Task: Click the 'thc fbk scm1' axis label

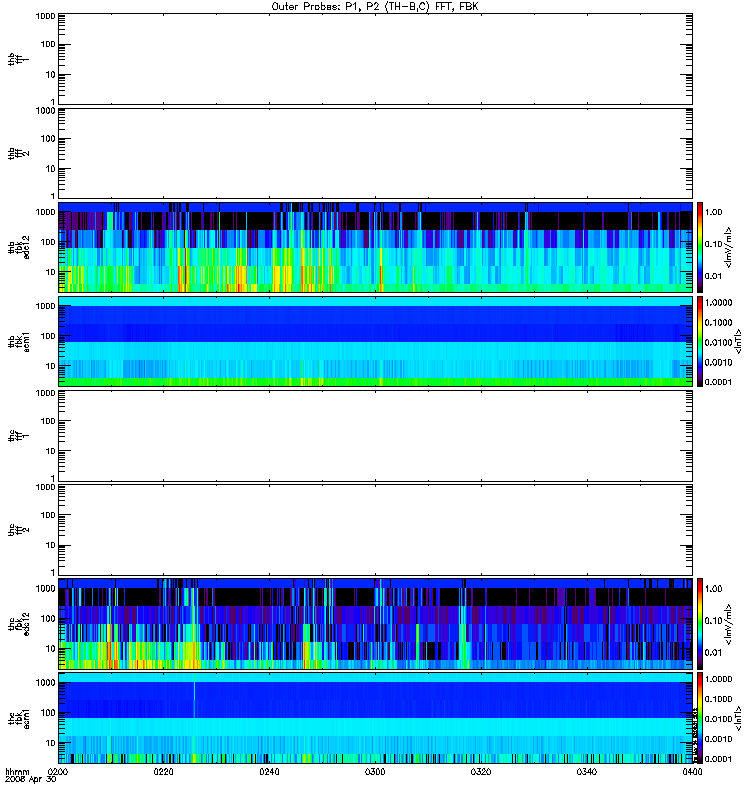Action: 18,718
